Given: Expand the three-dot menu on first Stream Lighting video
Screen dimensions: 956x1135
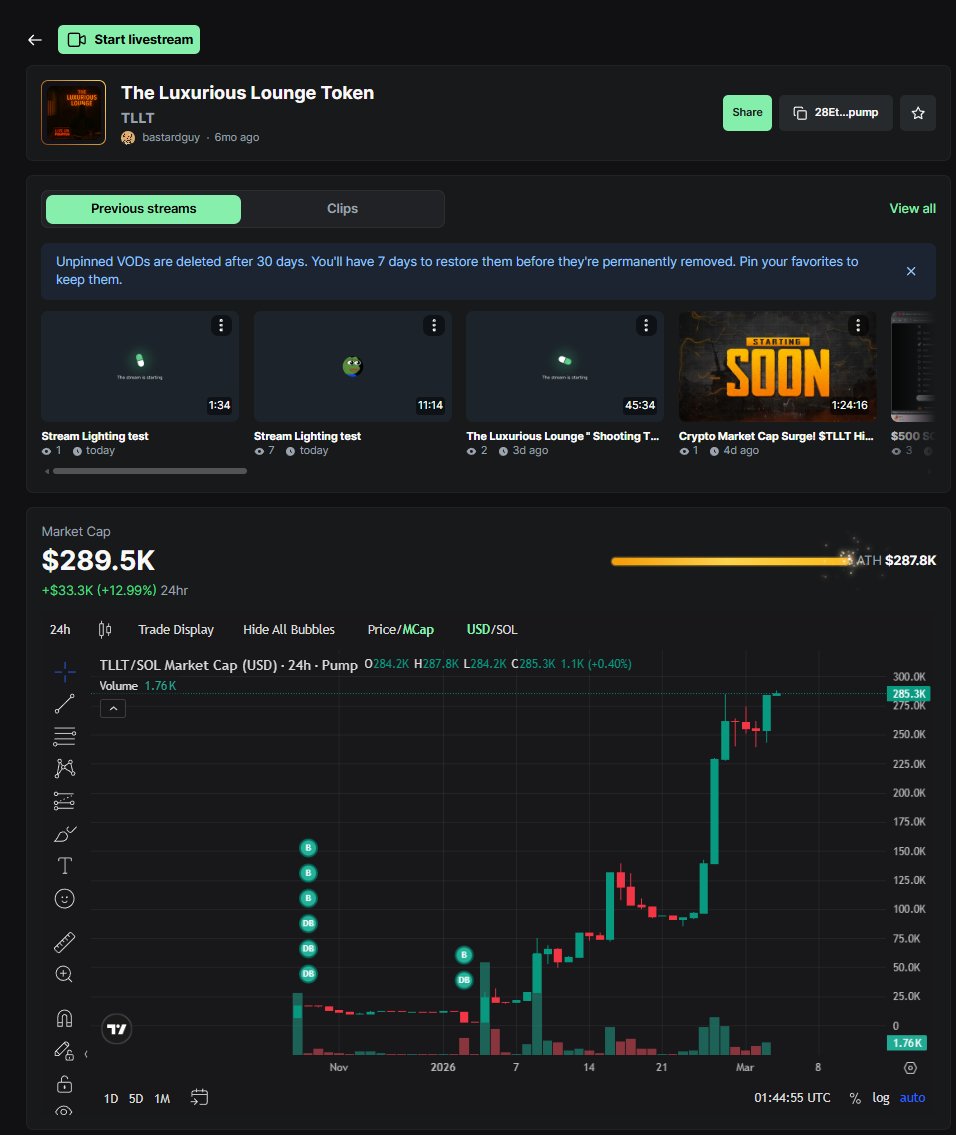Looking at the screenshot, I should tap(221, 325).
